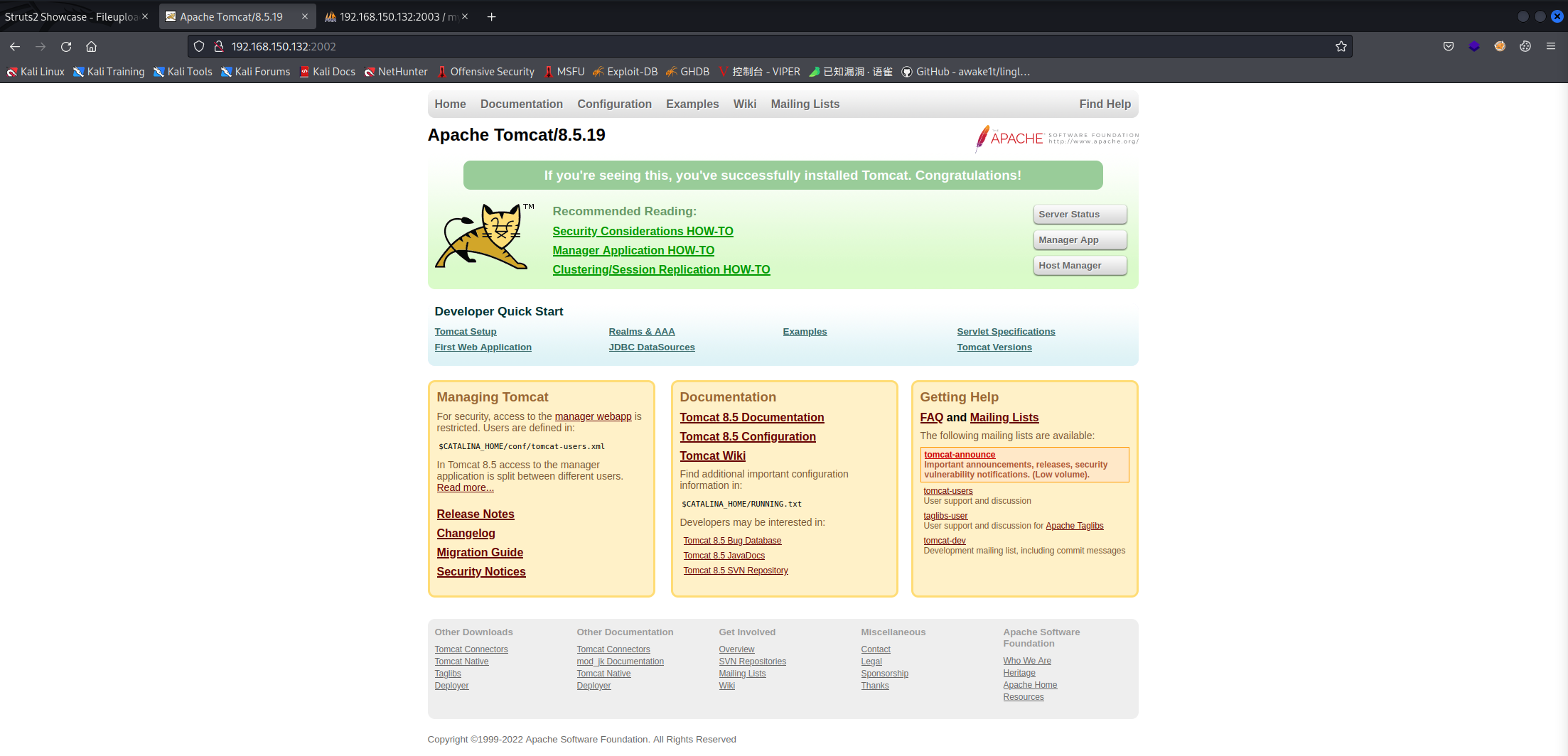Screen dimensions: 1568x756
Task: Open the Sponsorship footer link
Action: pyautogui.click(x=884, y=674)
